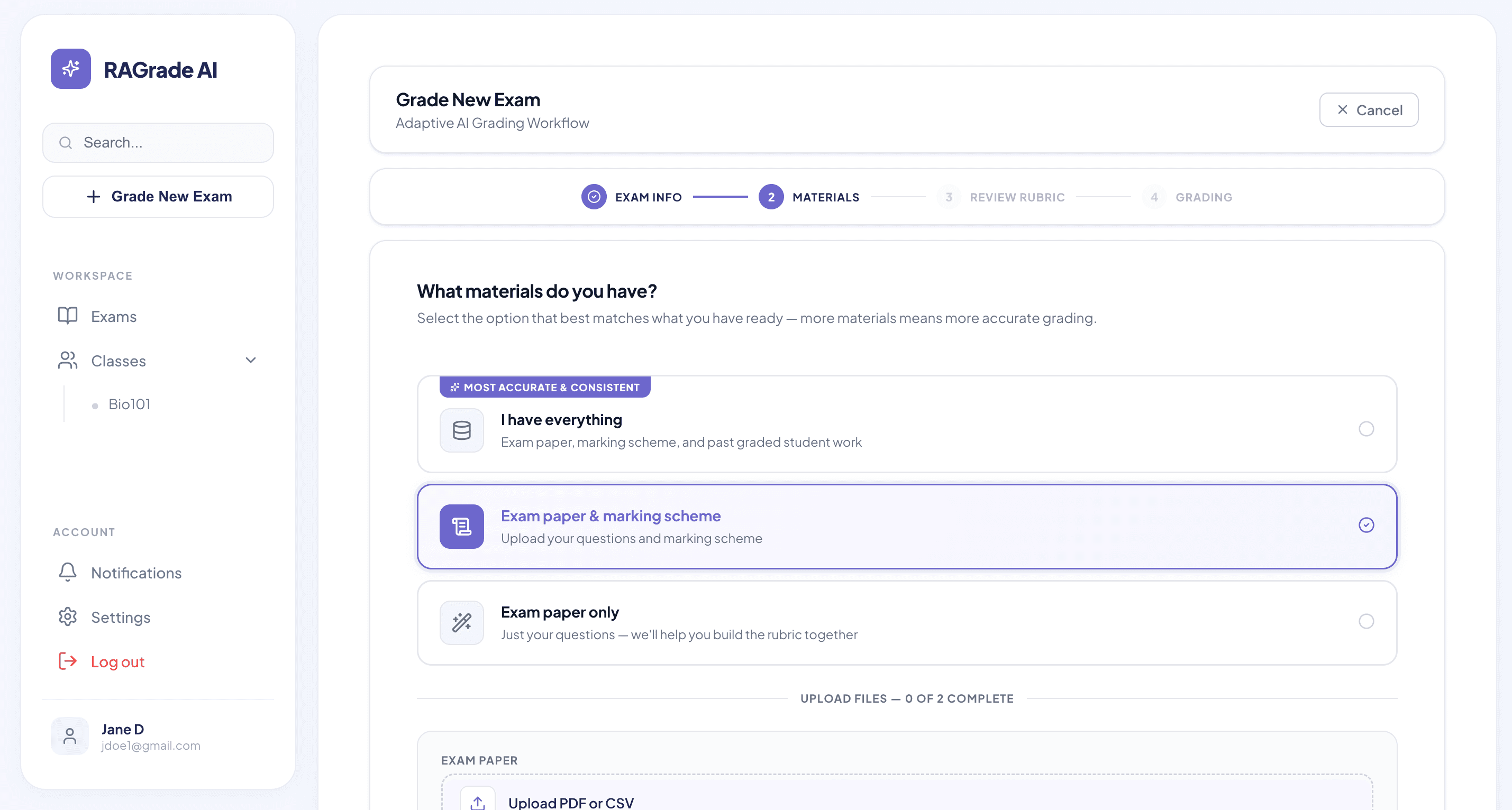
Task: Click the Search input field
Action: coord(157,143)
